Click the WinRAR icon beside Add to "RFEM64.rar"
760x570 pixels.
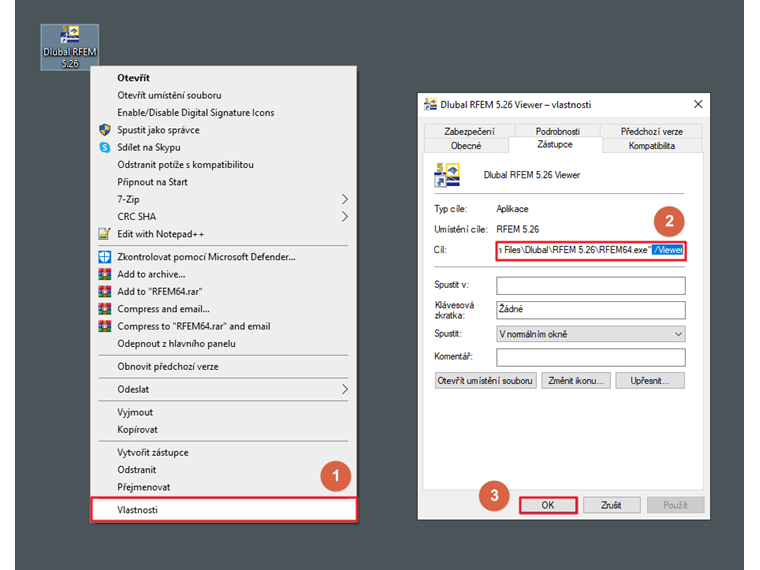105,291
